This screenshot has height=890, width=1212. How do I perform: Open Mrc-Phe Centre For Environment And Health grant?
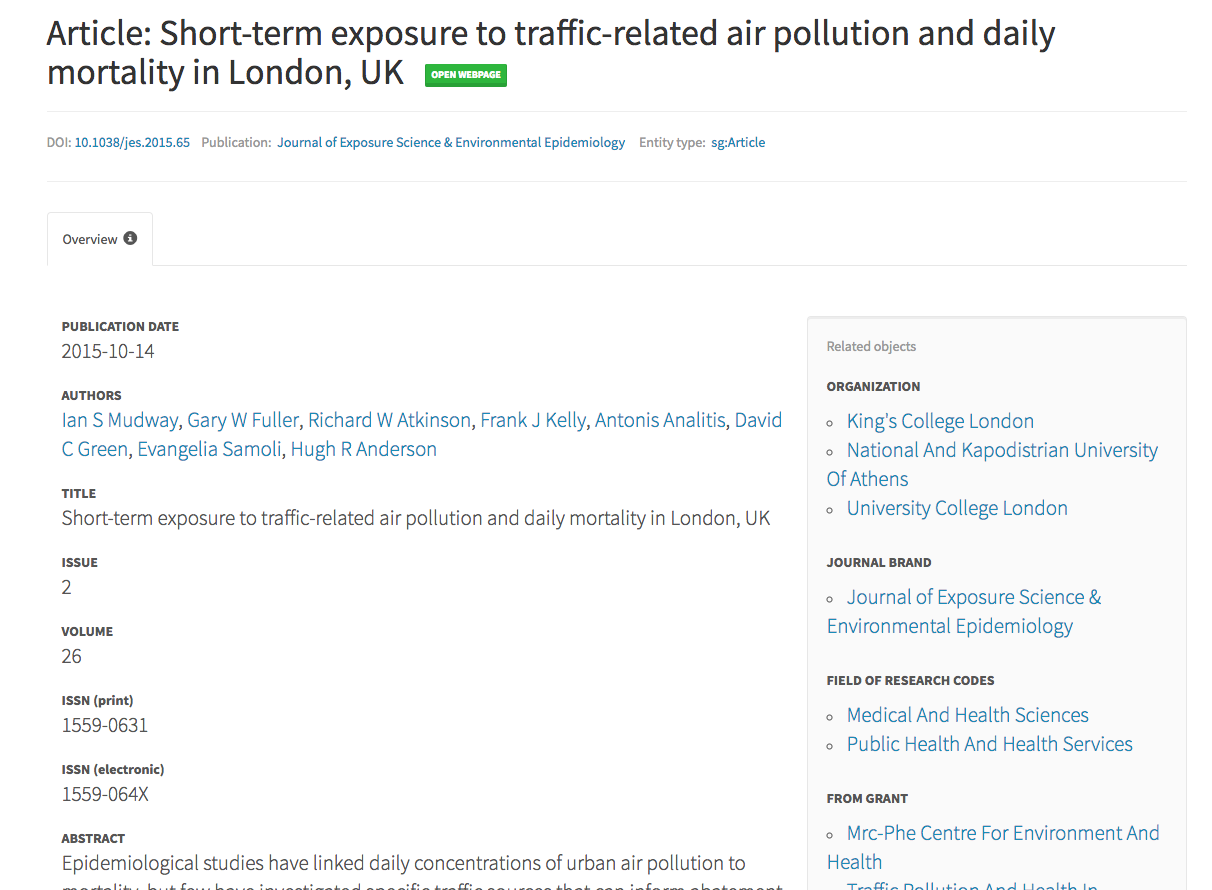(1002, 833)
